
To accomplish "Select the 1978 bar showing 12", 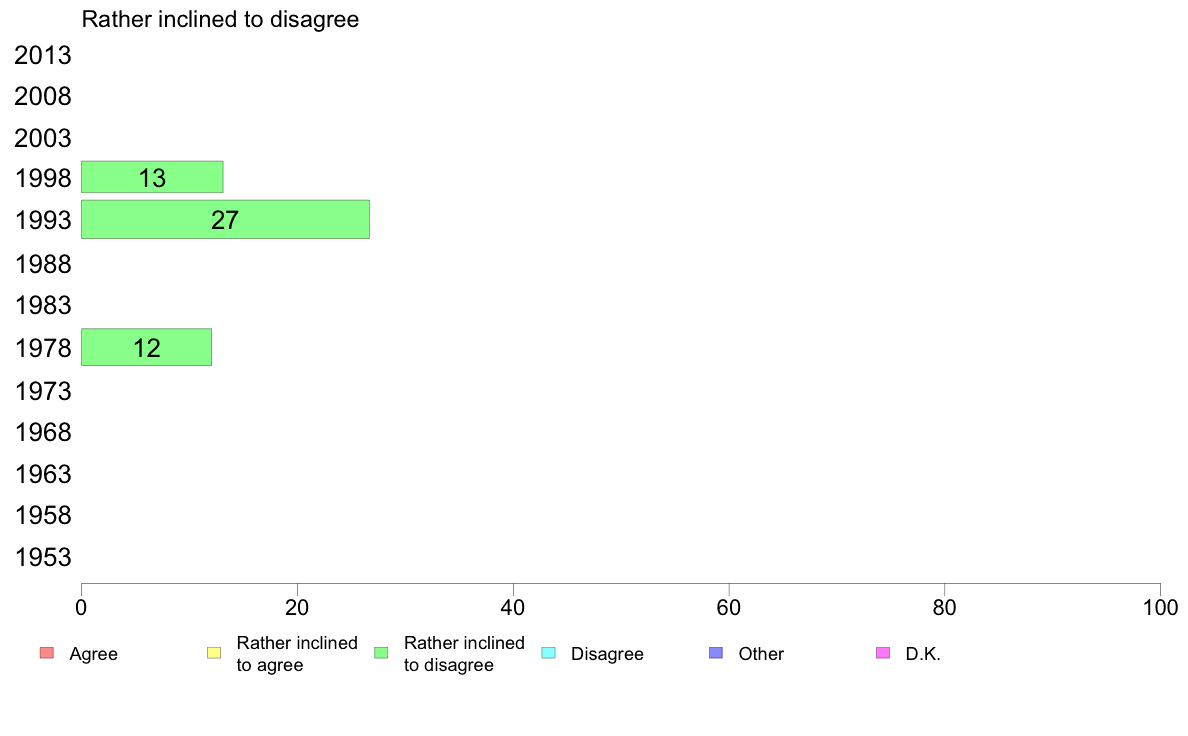I will [146, 347].
